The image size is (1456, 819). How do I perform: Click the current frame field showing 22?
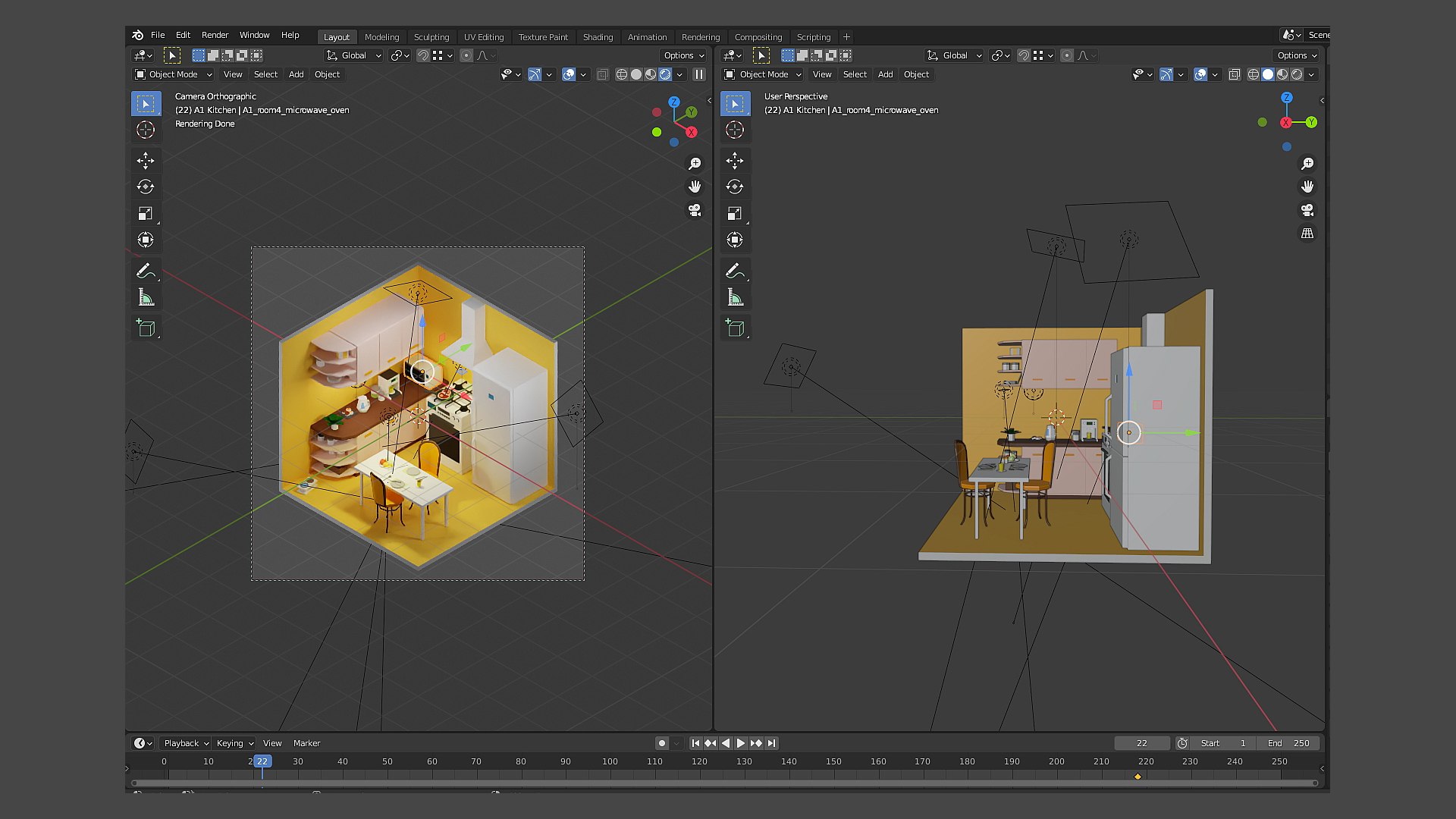pos(1142,743)
